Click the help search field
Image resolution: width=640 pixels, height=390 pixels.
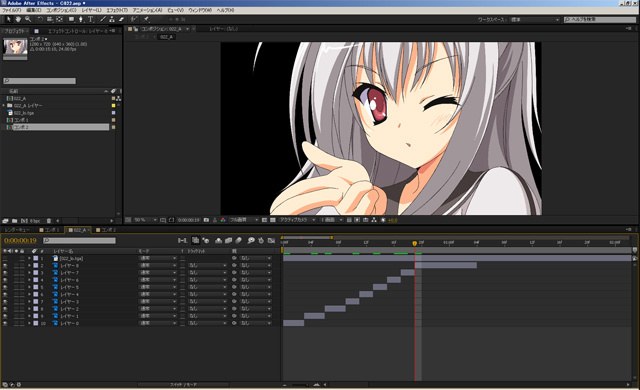coord(600,20)
